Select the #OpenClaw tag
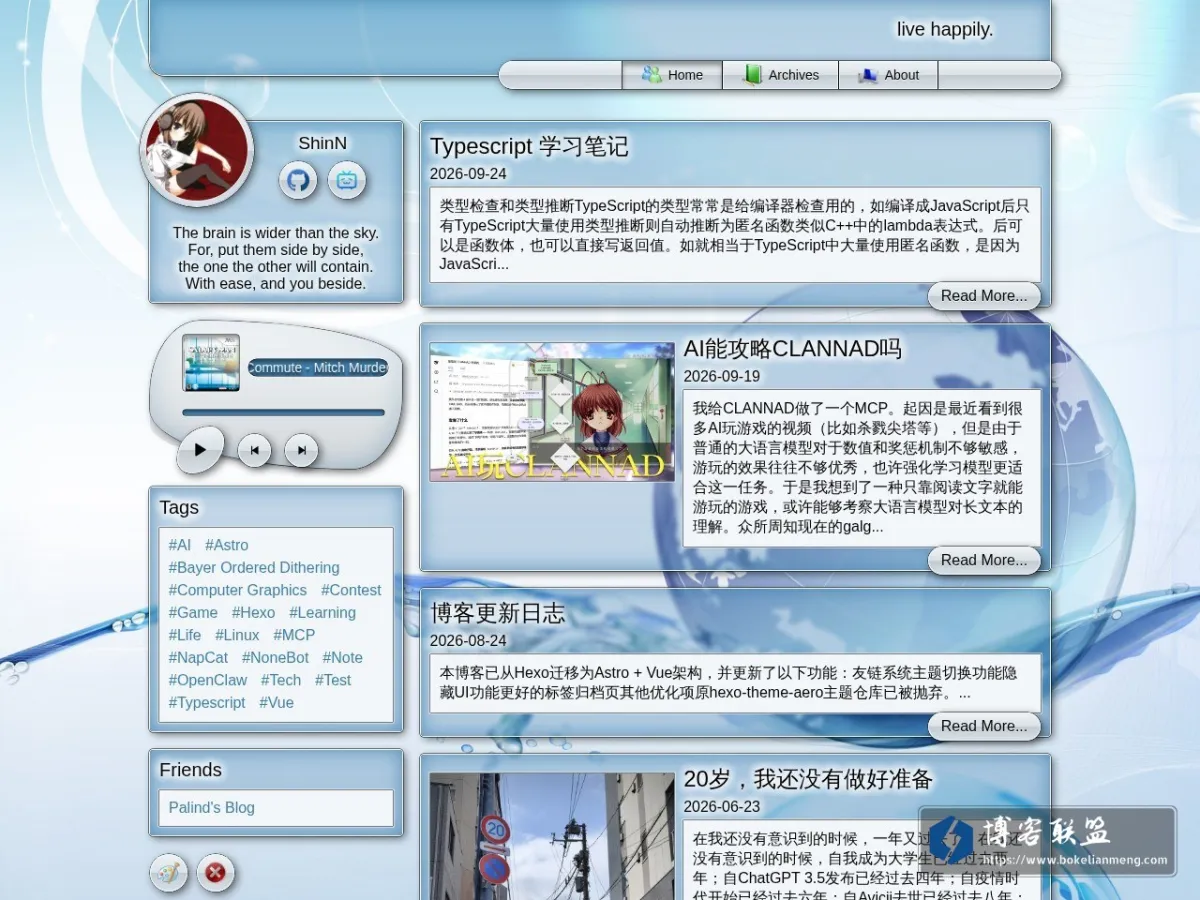The width and height of the screenshot is (1200, 900). [208, 680]
